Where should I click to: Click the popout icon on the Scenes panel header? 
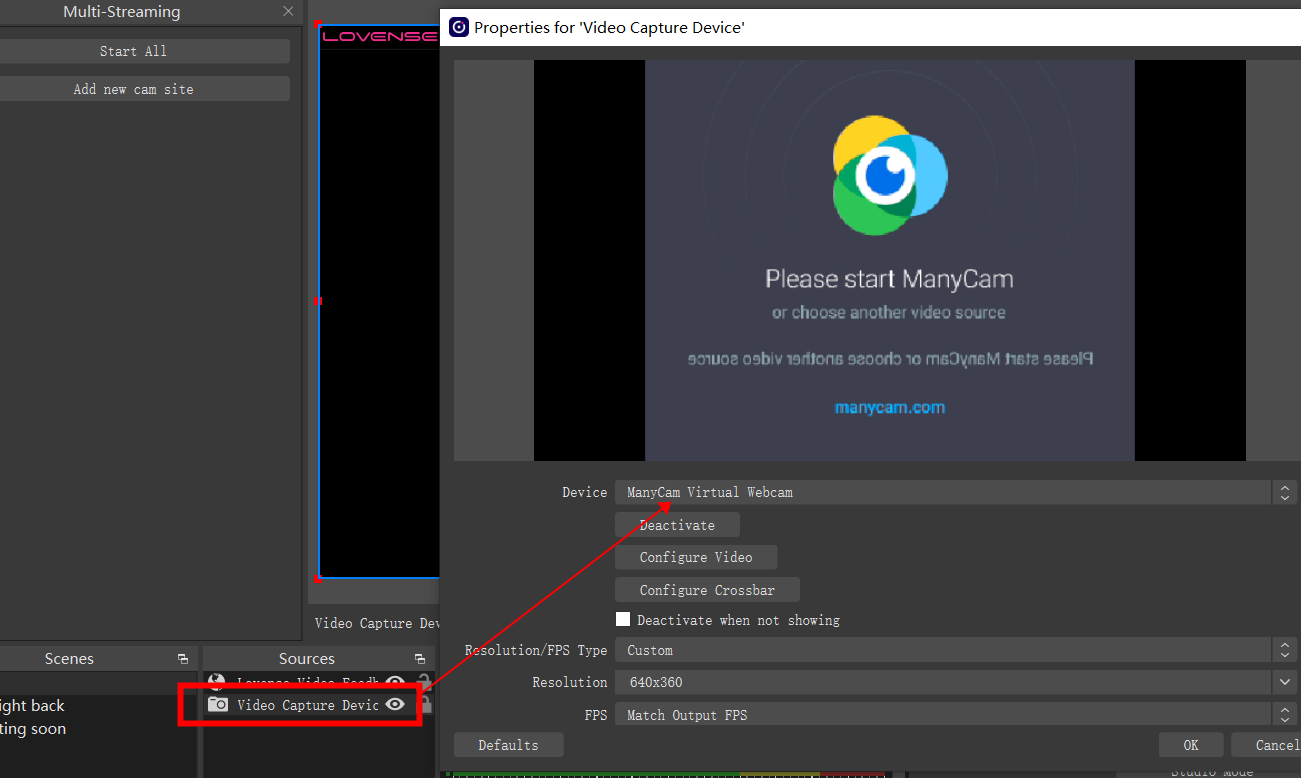click(x=182, y=658)
